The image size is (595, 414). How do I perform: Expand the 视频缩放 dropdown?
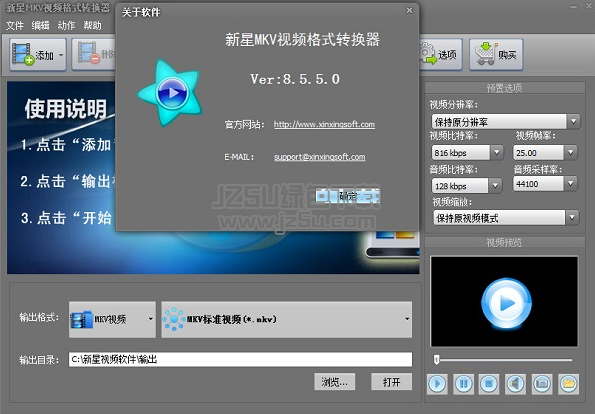[x=572, y=218]
